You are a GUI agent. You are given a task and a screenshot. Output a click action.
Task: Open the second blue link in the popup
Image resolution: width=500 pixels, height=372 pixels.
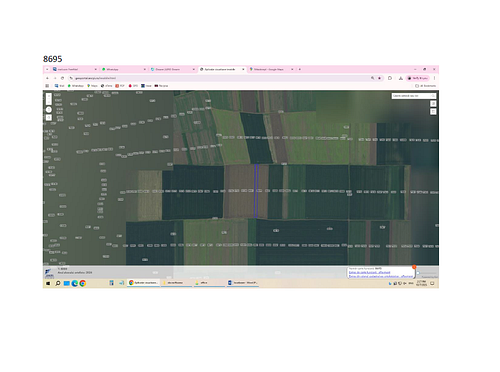[x=380, y=276]
